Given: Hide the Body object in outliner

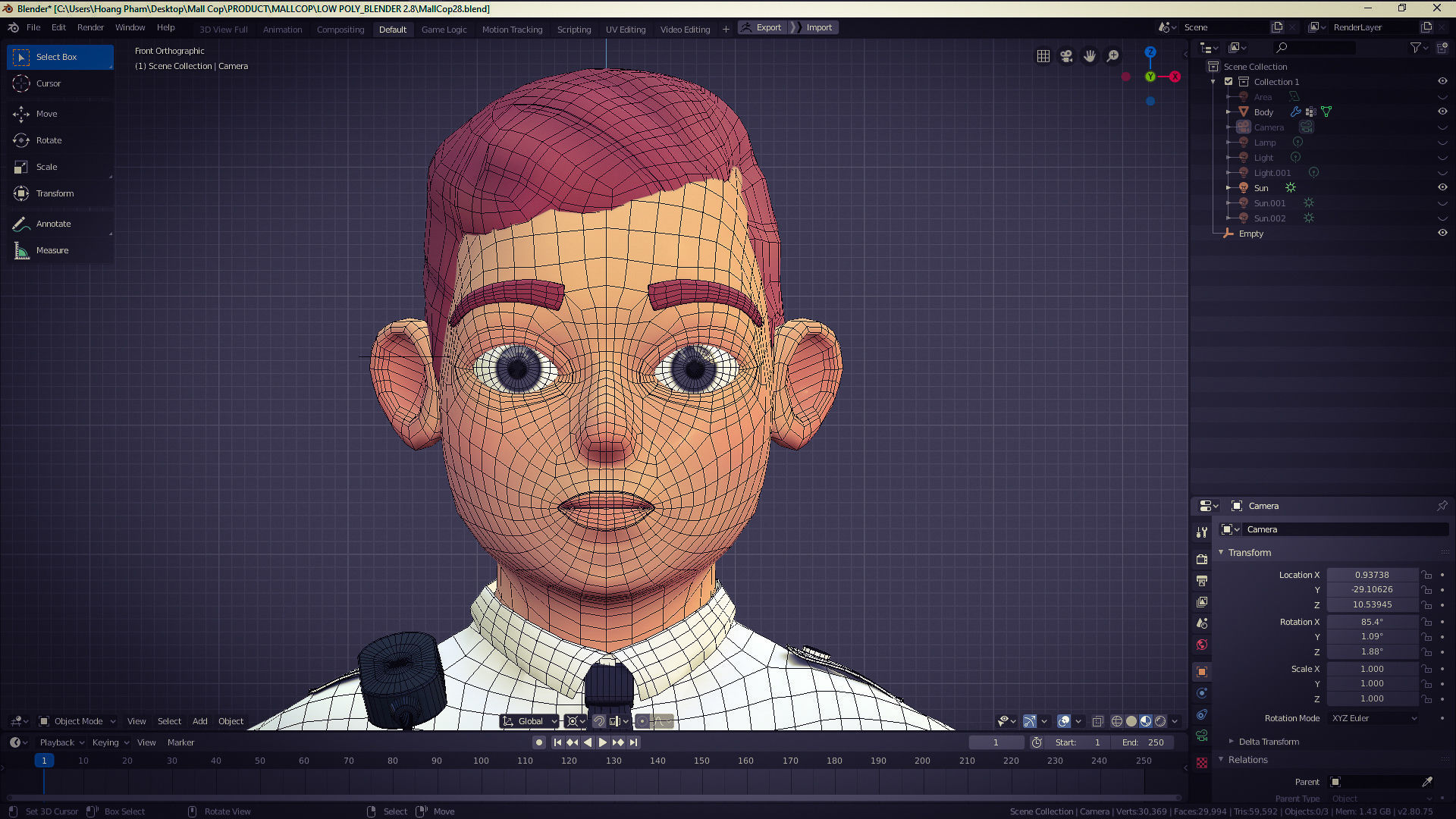Looking at the screenshot, I should 1442,111.
